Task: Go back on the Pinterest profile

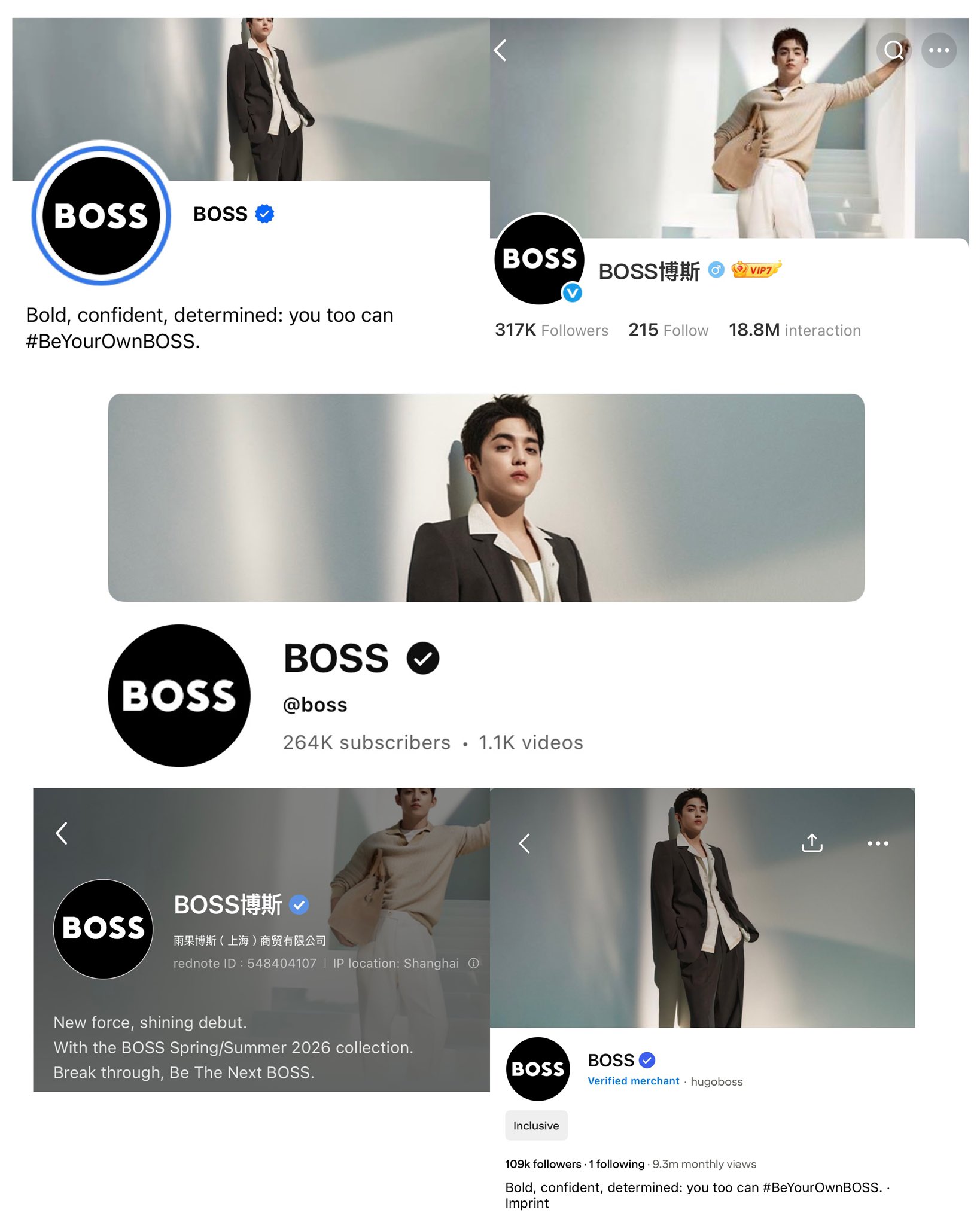Action: 524,843
